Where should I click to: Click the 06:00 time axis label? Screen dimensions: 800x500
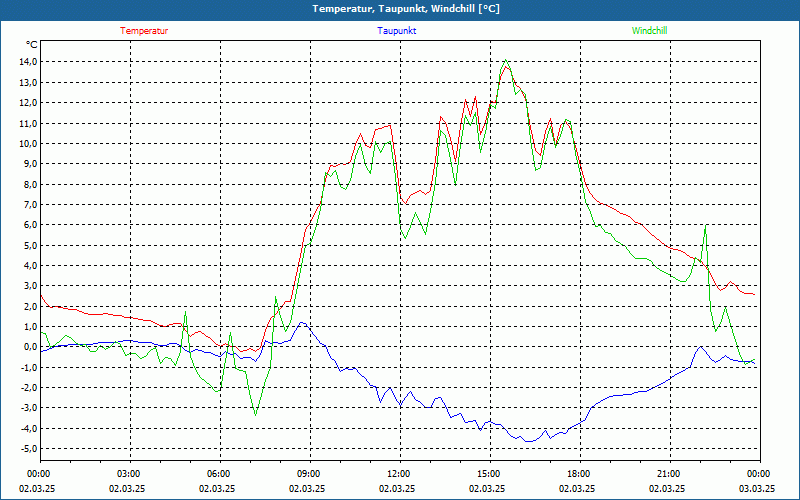(x=220, y=474)
